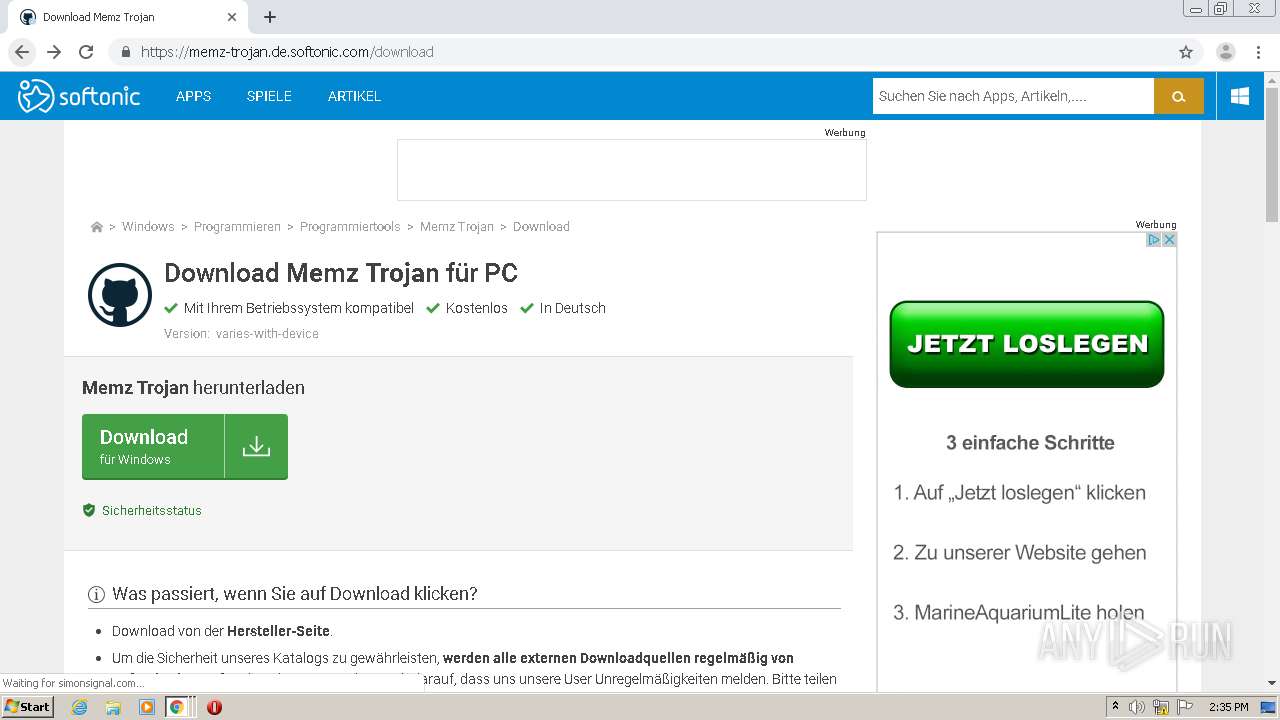
Task: Click the red antivirus taskbar icon
Action: pos(214,707)
